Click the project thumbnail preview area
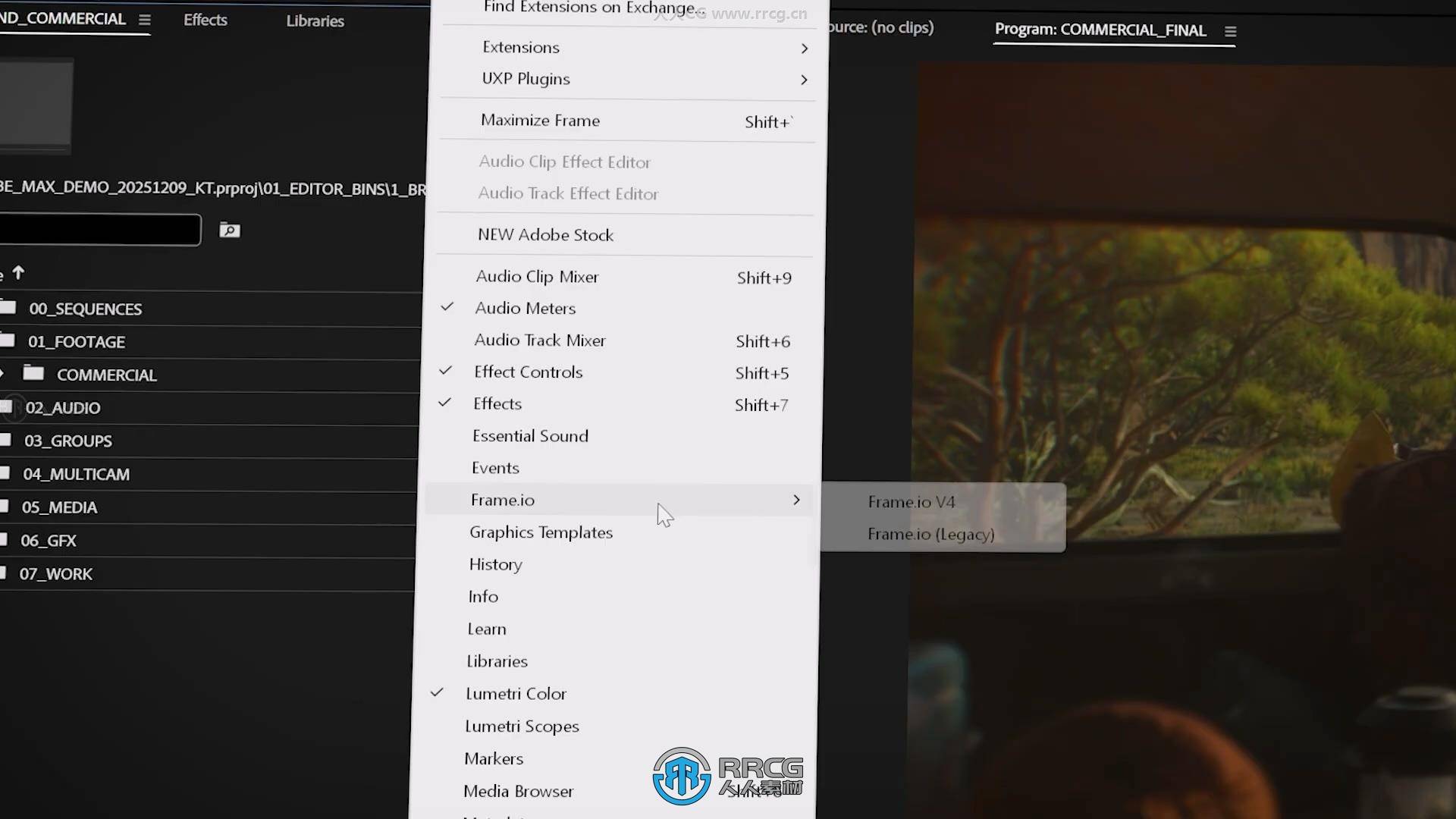Image resolution: width=1456 pixels, height=819 pixels. pyautogui.click(x=36, y=106)
